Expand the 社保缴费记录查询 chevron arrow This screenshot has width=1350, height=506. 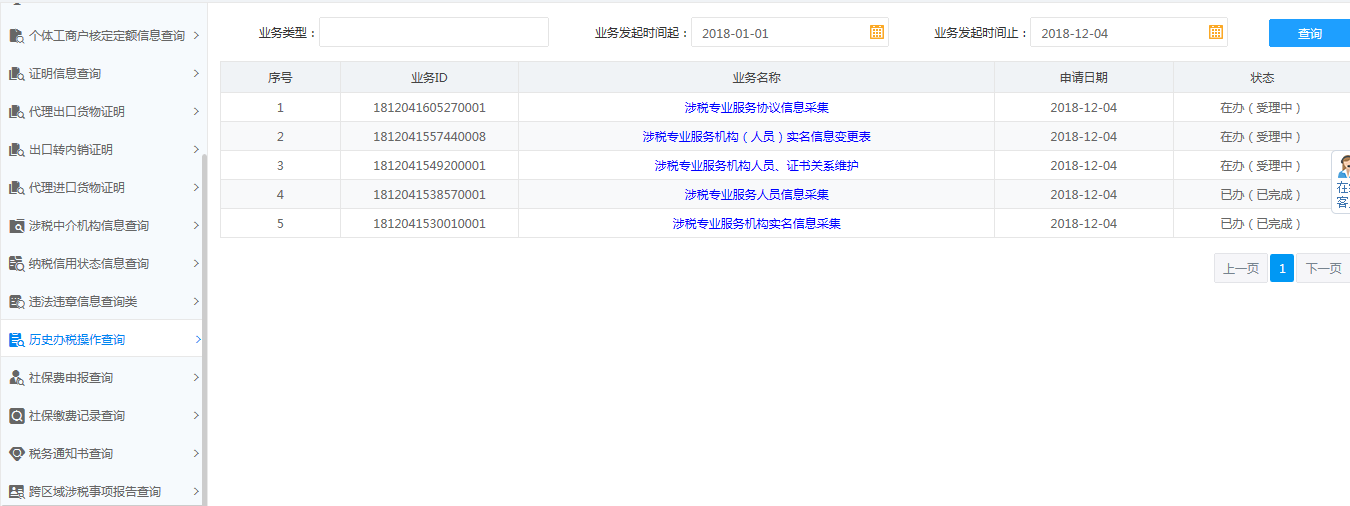196,416
